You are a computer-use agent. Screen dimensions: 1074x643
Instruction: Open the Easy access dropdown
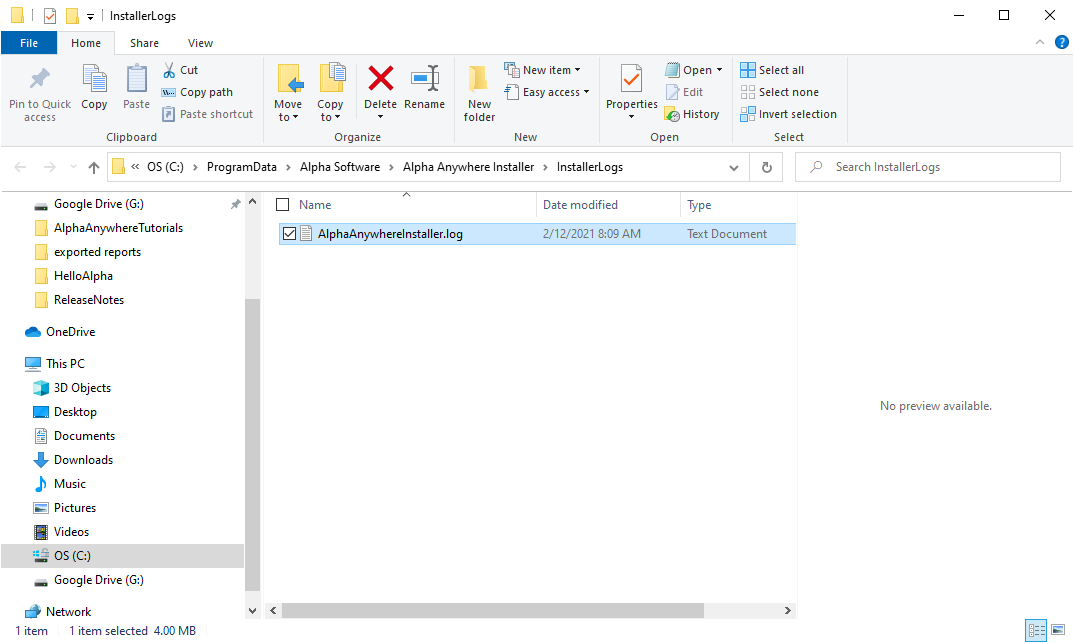[x=586, y=92]
